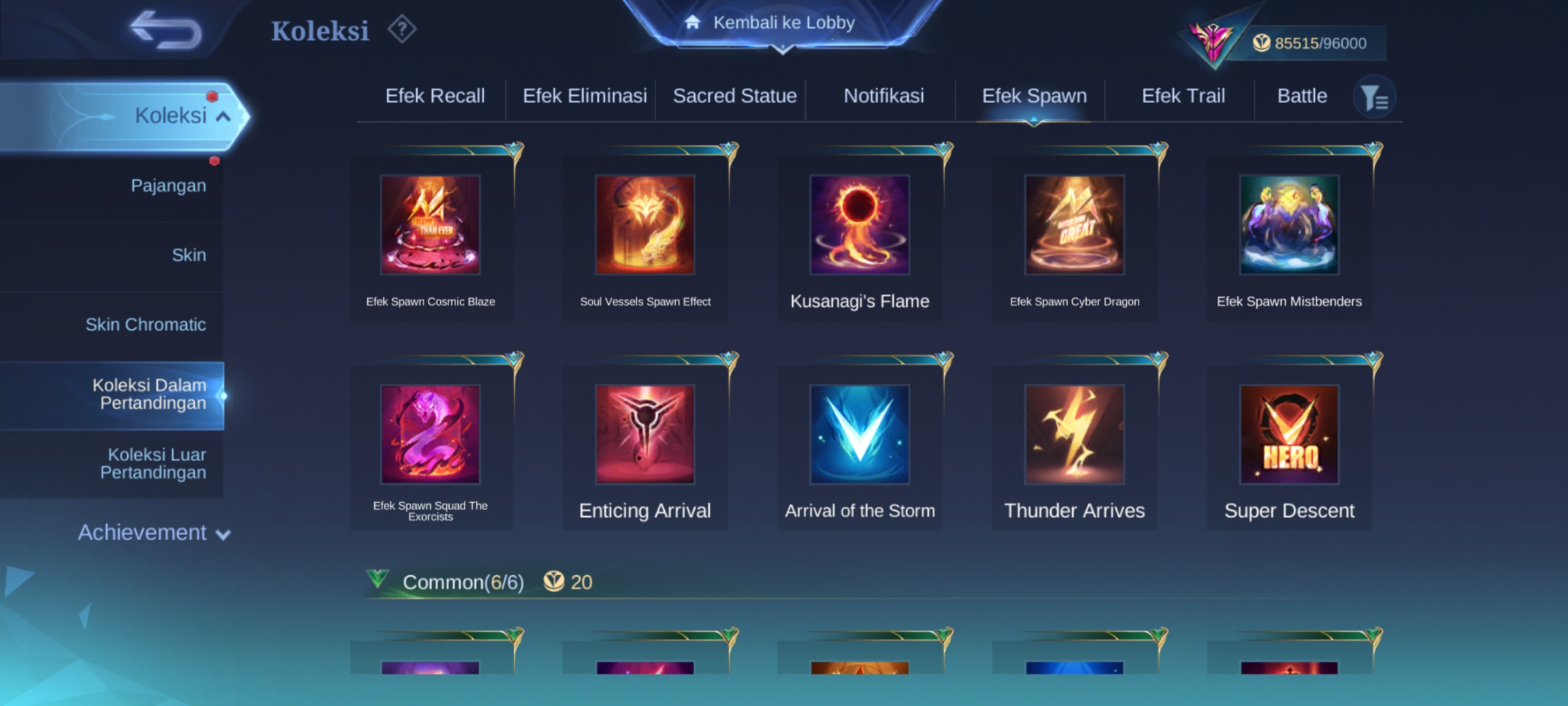Open the Sacred Statue tab
1568x706 pixels.
point(735,96)
